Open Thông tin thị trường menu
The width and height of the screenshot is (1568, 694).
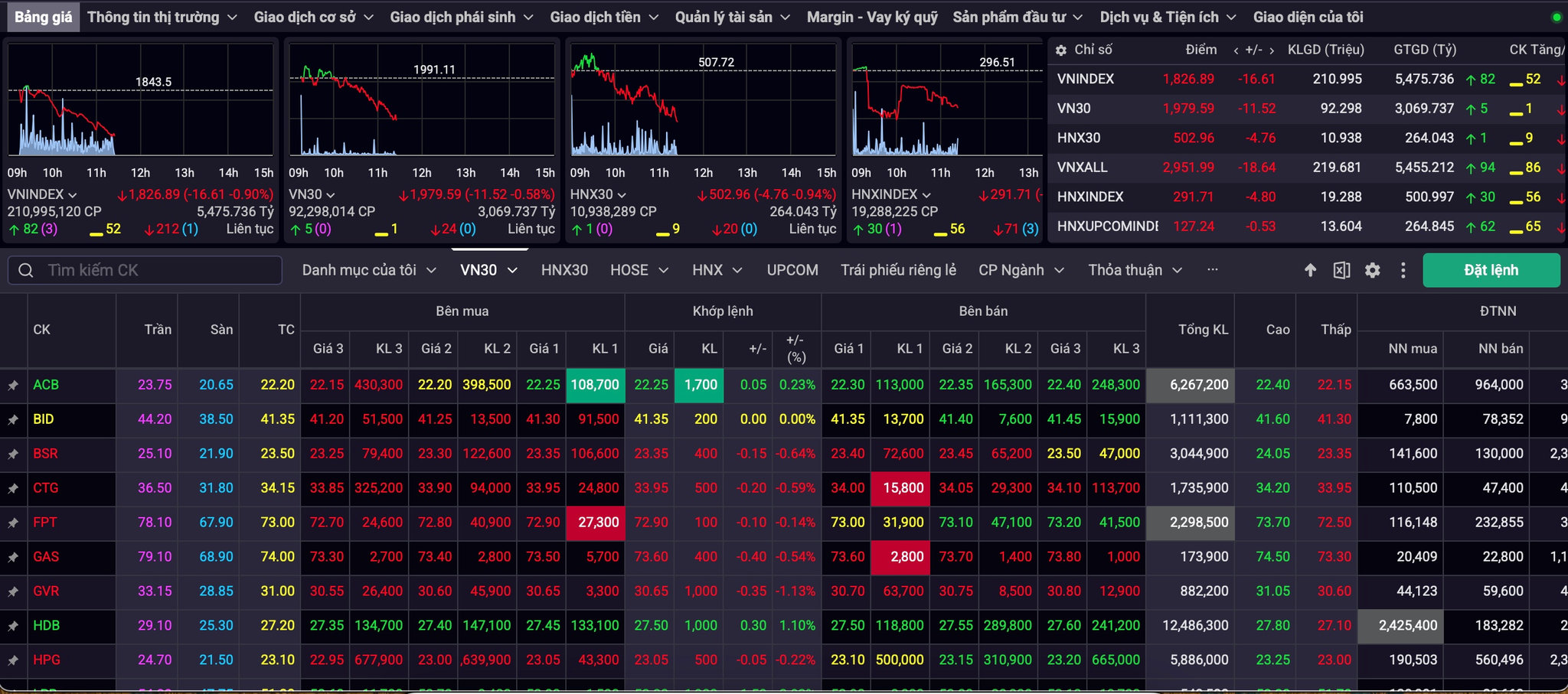pyautogui.click(x=162, y=17)
